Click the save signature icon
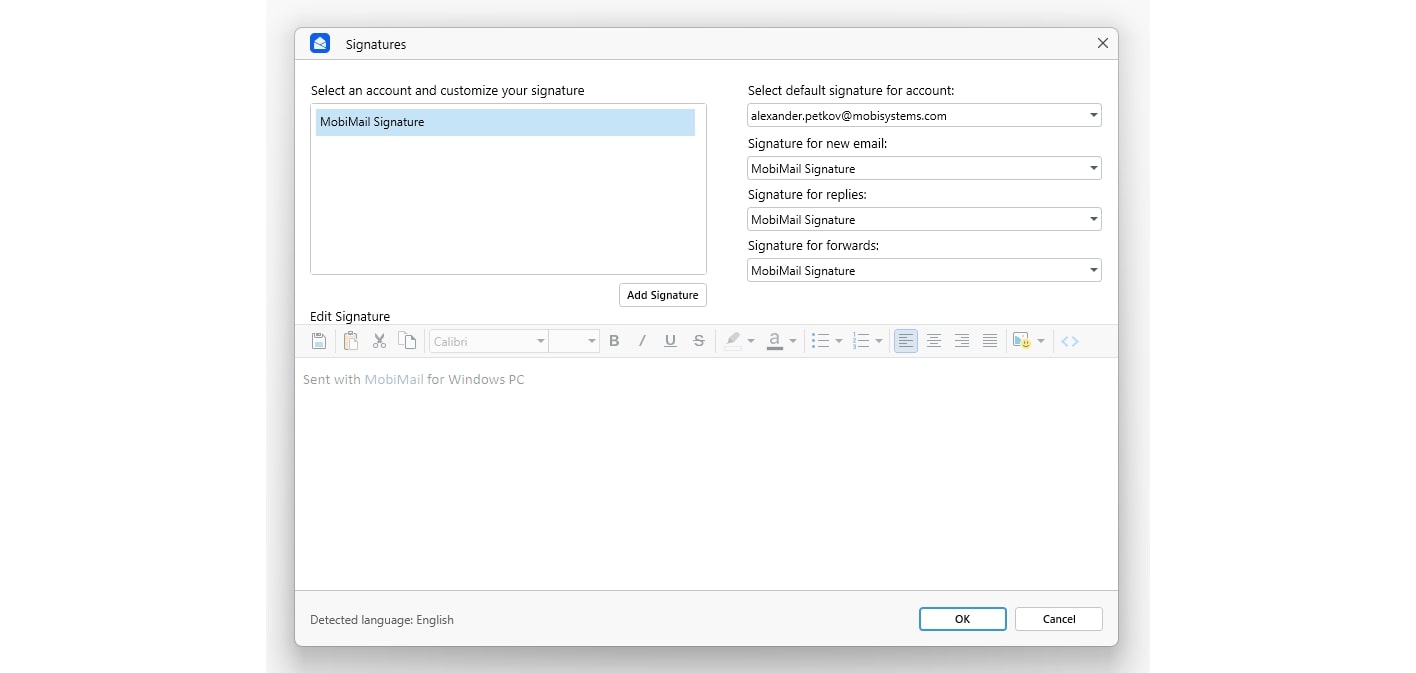1416x673 pixels. 319,341
